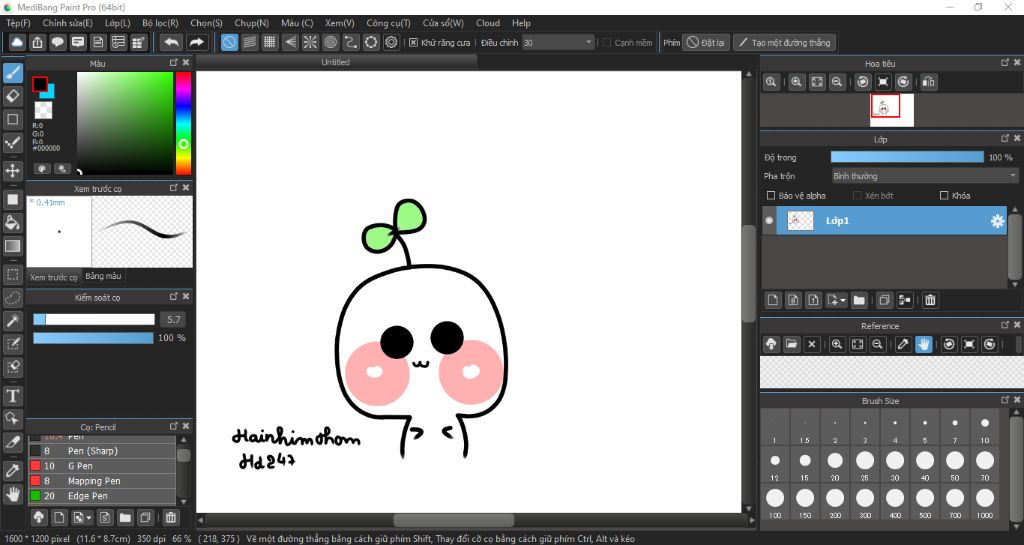Enable Khóa lock checkbox
This screenshot has width=1024, height=545.
click(x=944, y=195)
